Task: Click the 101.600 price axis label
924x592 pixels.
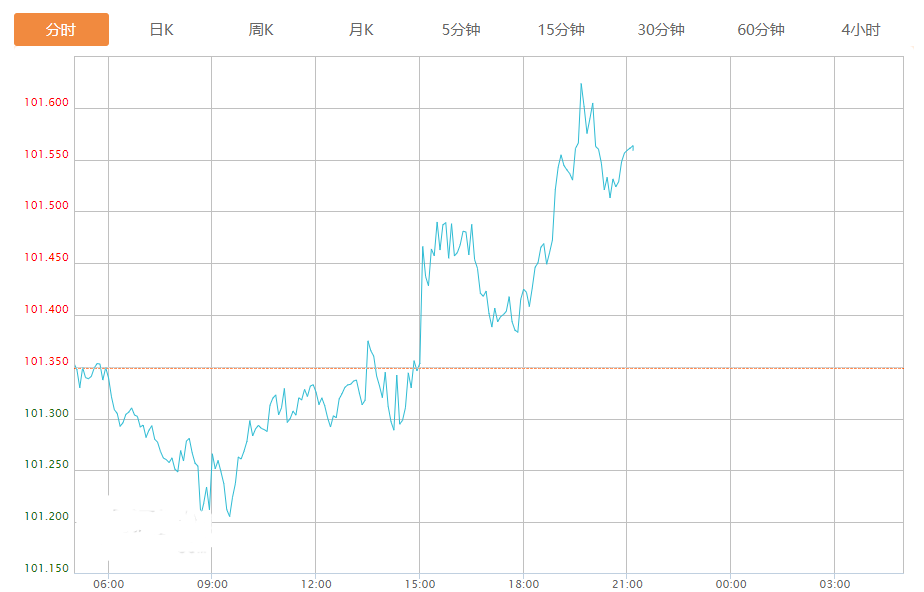Action: (47, 103)
